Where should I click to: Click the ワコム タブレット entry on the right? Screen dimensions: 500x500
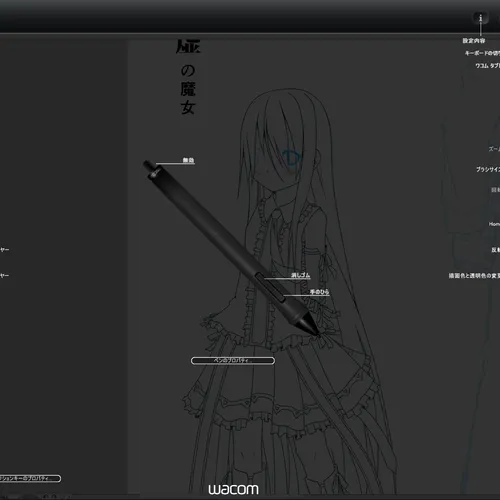488,66
